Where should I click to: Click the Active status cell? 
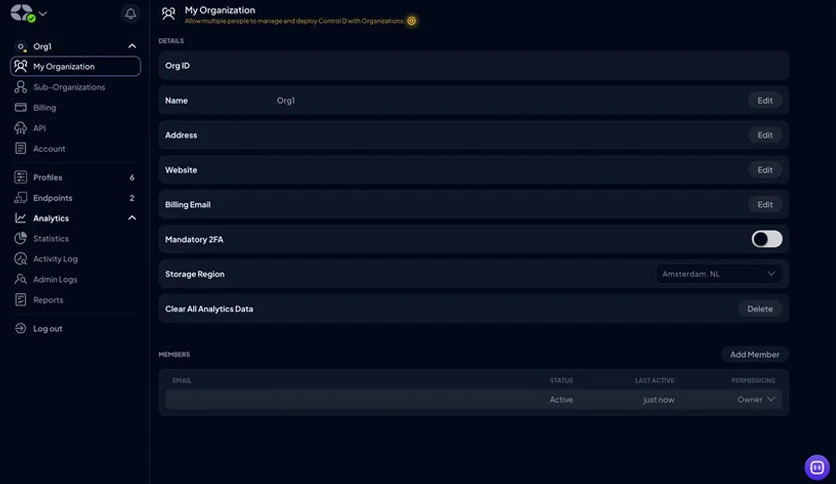[x=561, y=400]
